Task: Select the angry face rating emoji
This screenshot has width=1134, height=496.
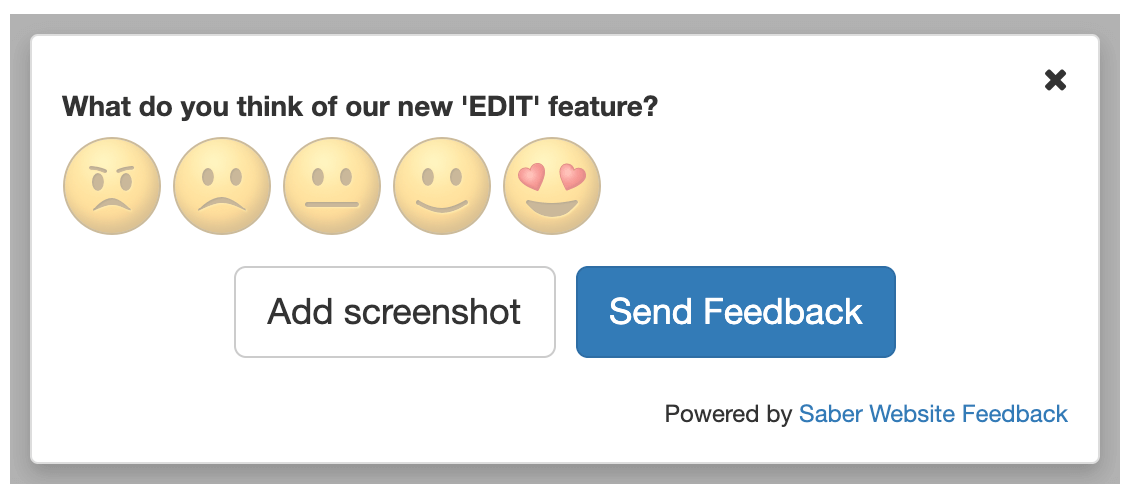Action: (x=112, y=187)
